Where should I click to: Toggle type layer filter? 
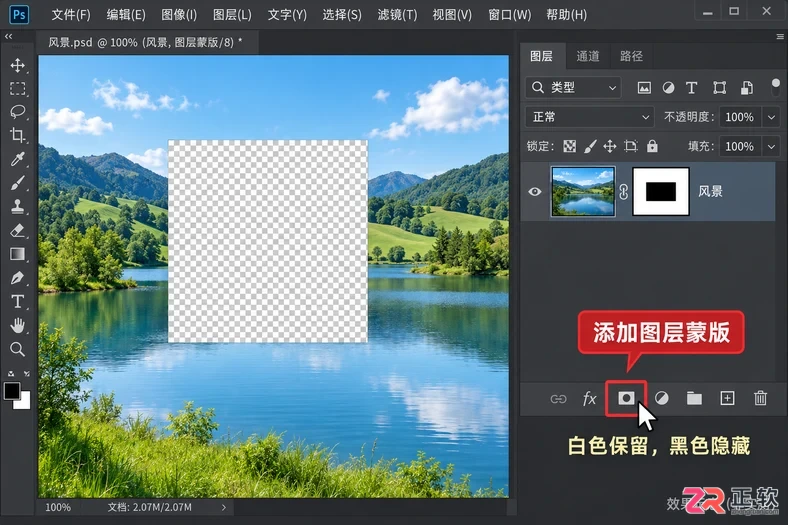(692, 88)
